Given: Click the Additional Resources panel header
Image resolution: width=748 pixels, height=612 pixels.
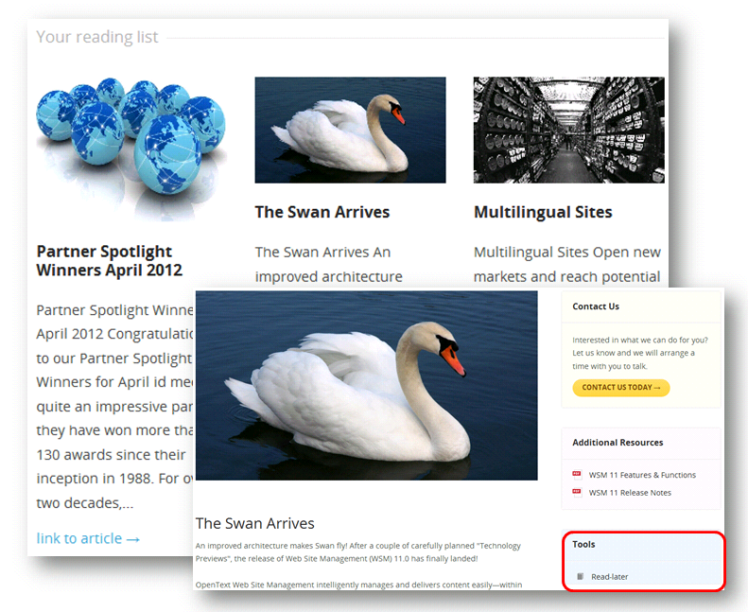Looking at the screenshot, I should pos(617,442).
